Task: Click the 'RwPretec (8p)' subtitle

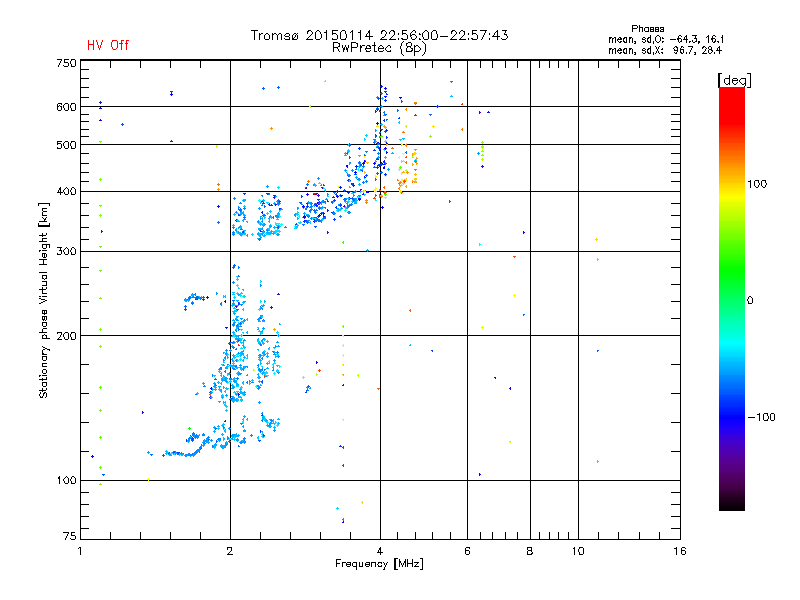Action: click(379, 48)
